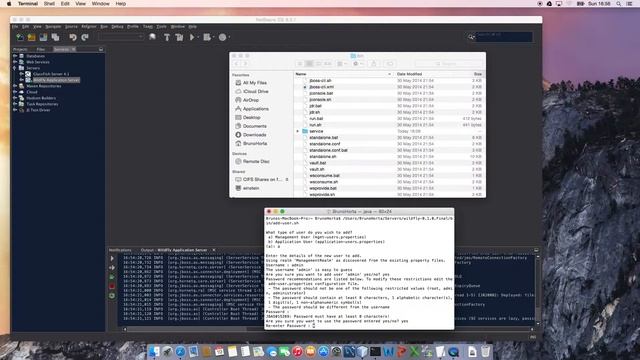Select the JS Test Driver node

tap(38, 110)
